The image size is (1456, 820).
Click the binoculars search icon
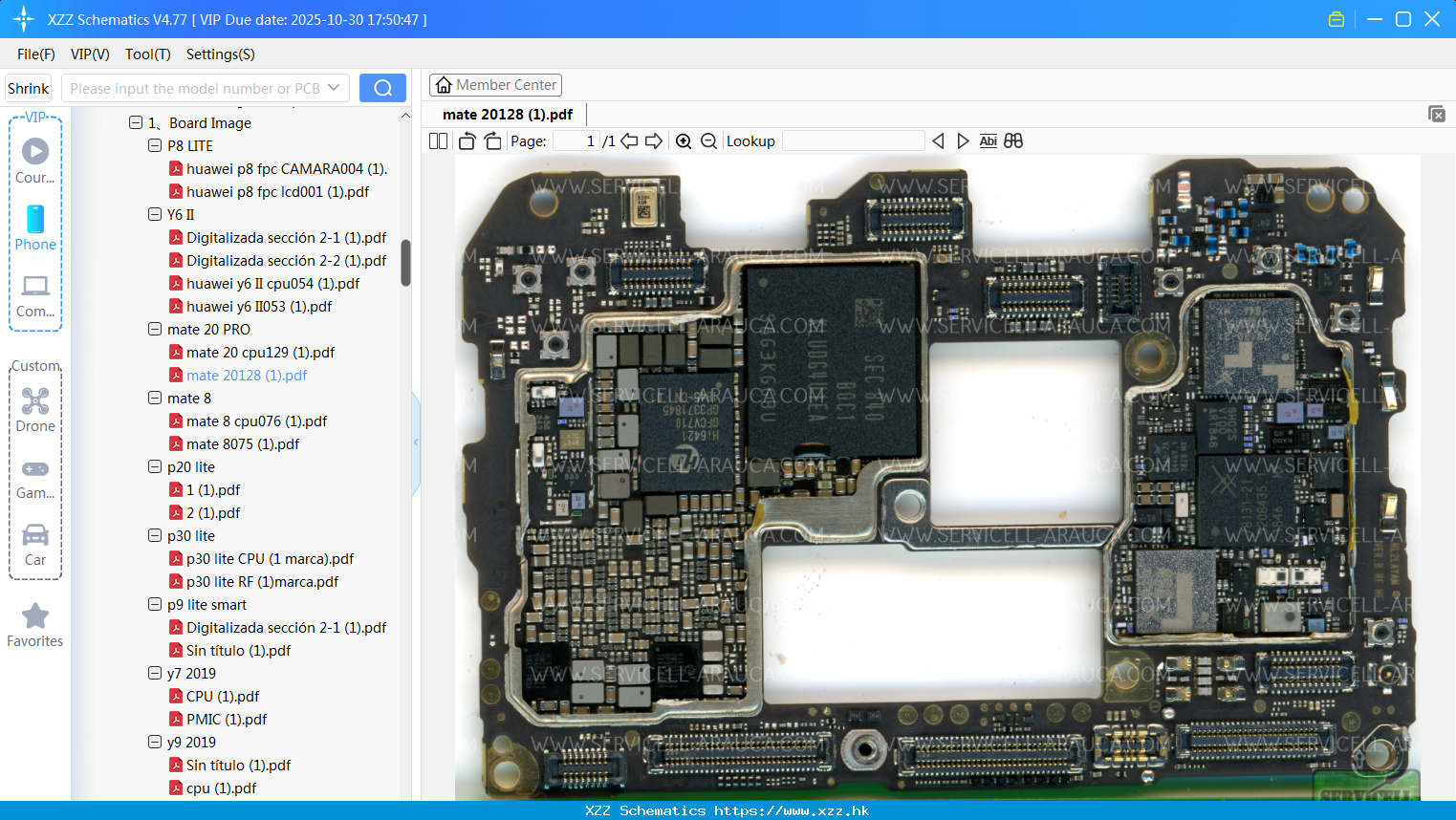click(x=1013, y=141)
